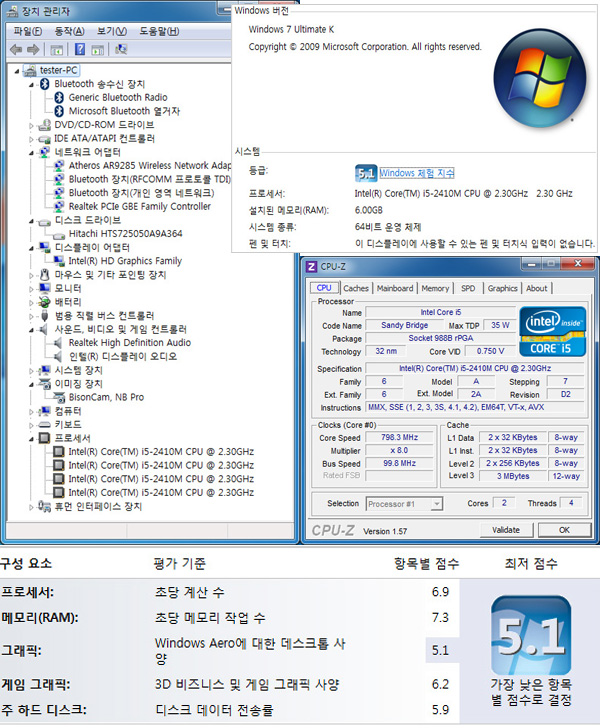The height and width of the screenshot is (728, 600).
Task: Select the 범용 직렬 버스 컨트롤러 entry
Action: tap(104, 316)
